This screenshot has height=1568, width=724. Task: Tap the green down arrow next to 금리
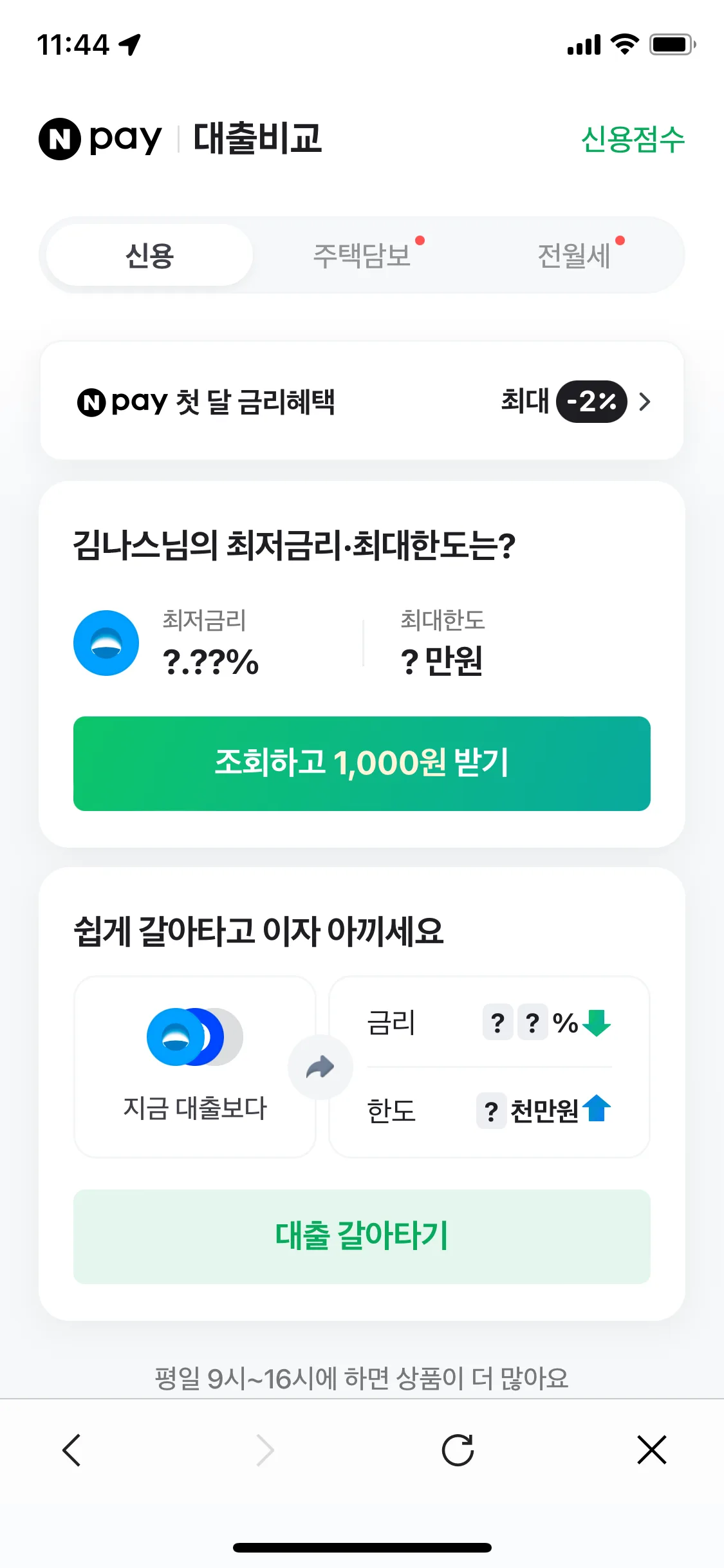597,1023
